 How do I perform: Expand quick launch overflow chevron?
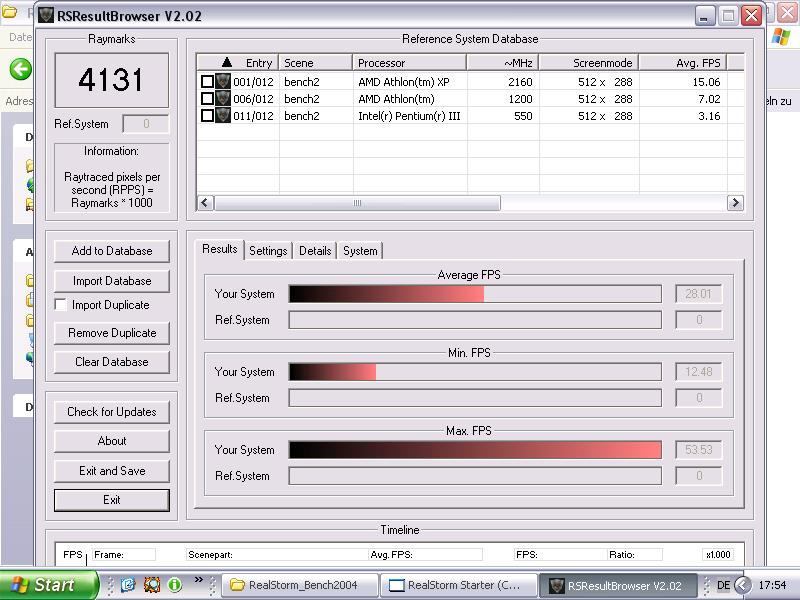coord(198,580)
